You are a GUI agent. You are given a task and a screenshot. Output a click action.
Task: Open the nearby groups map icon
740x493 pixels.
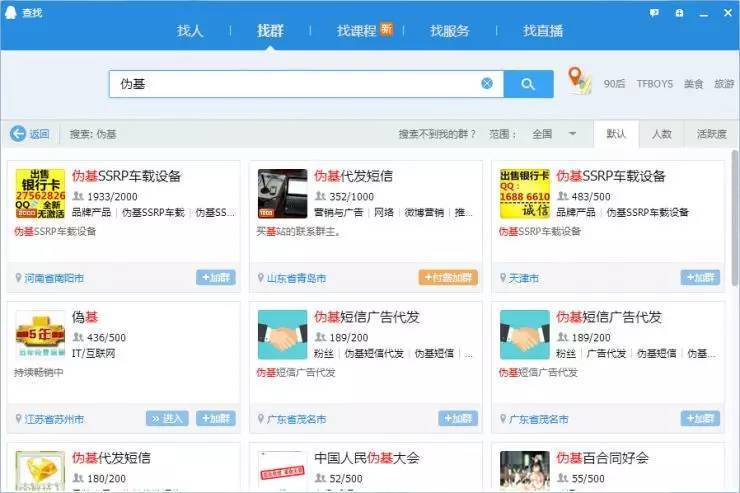[x=579, y=81]
